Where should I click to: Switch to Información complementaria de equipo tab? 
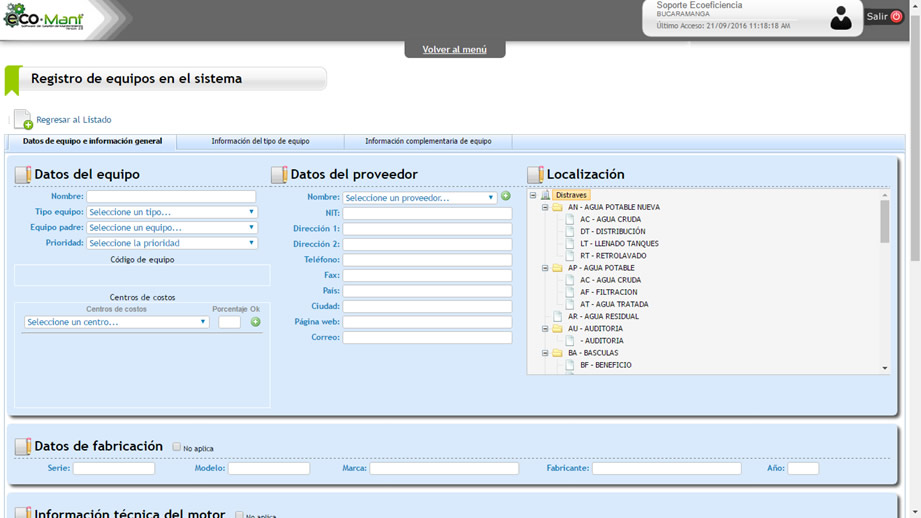[x=428, y=142]
